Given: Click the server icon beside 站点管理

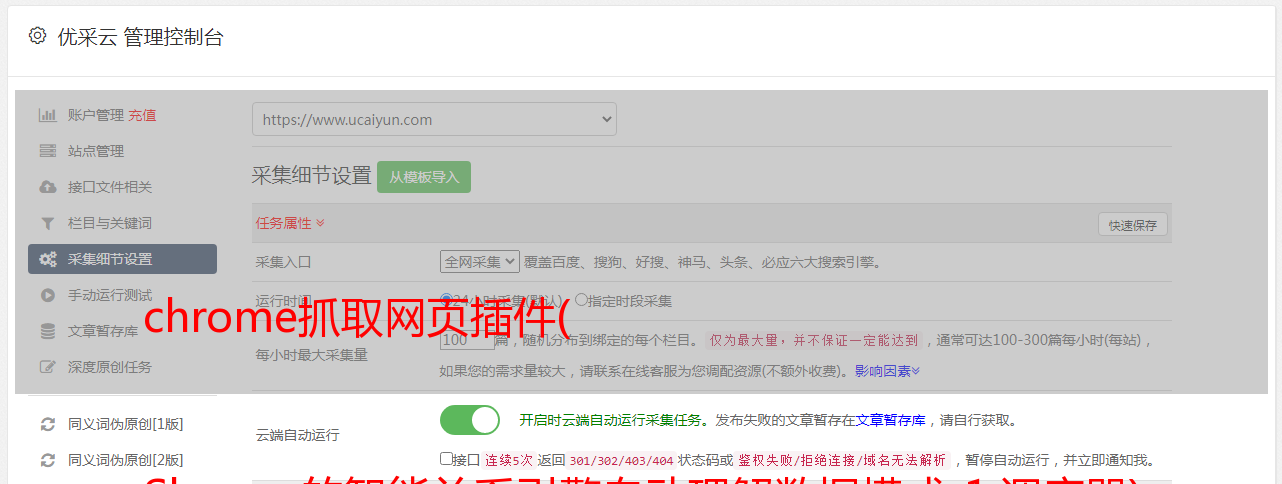Looking at the screenshot, I should [x=47, y=151].
